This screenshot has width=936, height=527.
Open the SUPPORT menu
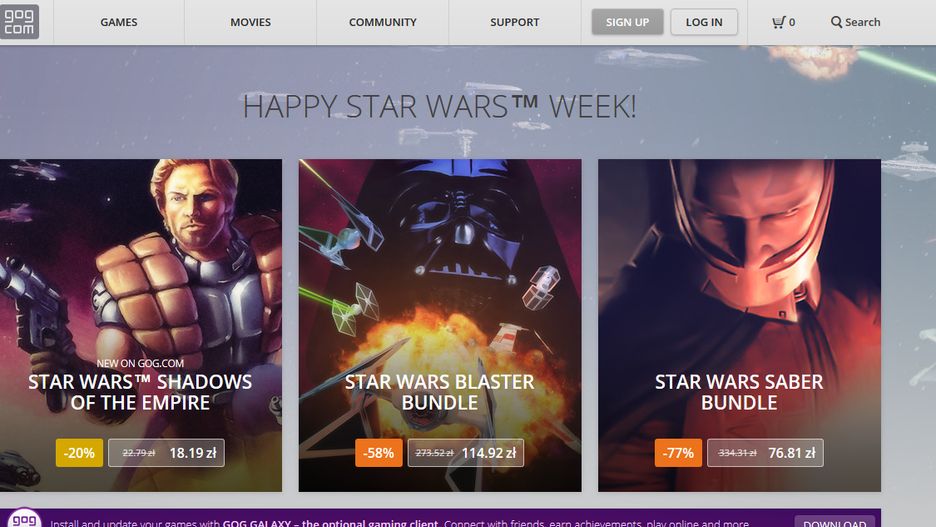tap(515, 22)
